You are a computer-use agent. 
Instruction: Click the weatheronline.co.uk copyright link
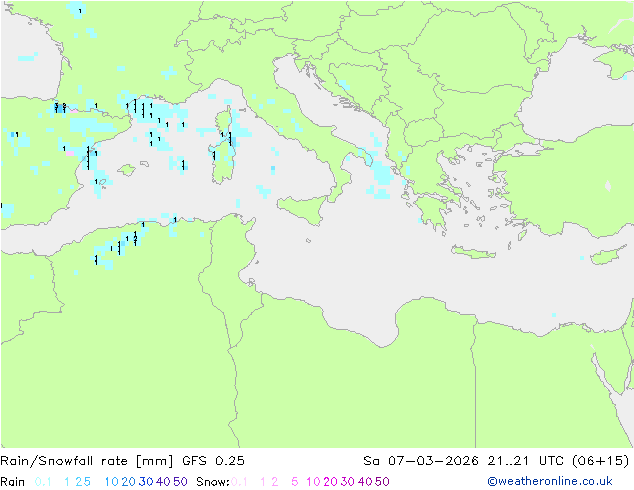[x=550, y=481]
